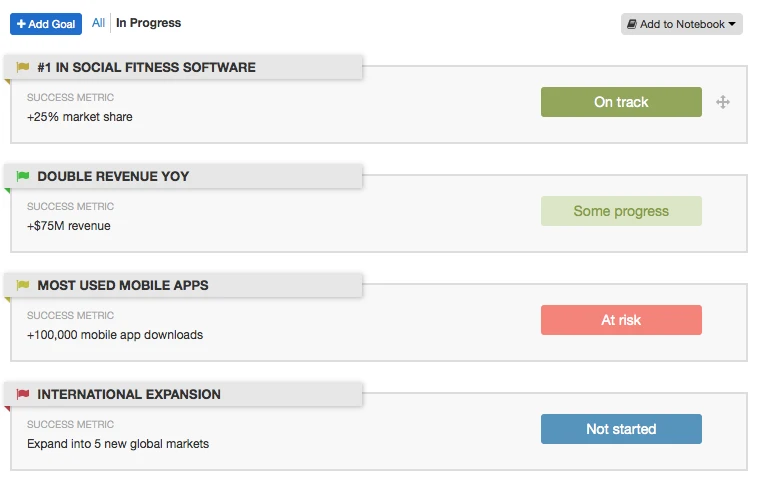Click the red flag on International Expansion
The image size is (771, 494).
point(23,395)
